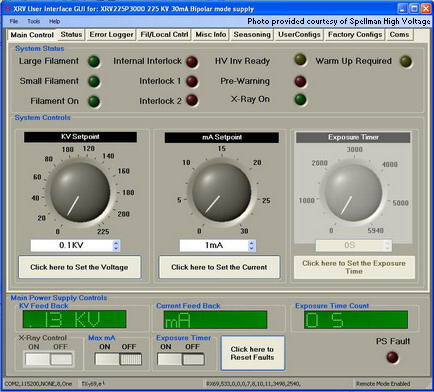Viewport: 434px width, 392px height.
Task: Click the System Status group label
Action: 40,48
